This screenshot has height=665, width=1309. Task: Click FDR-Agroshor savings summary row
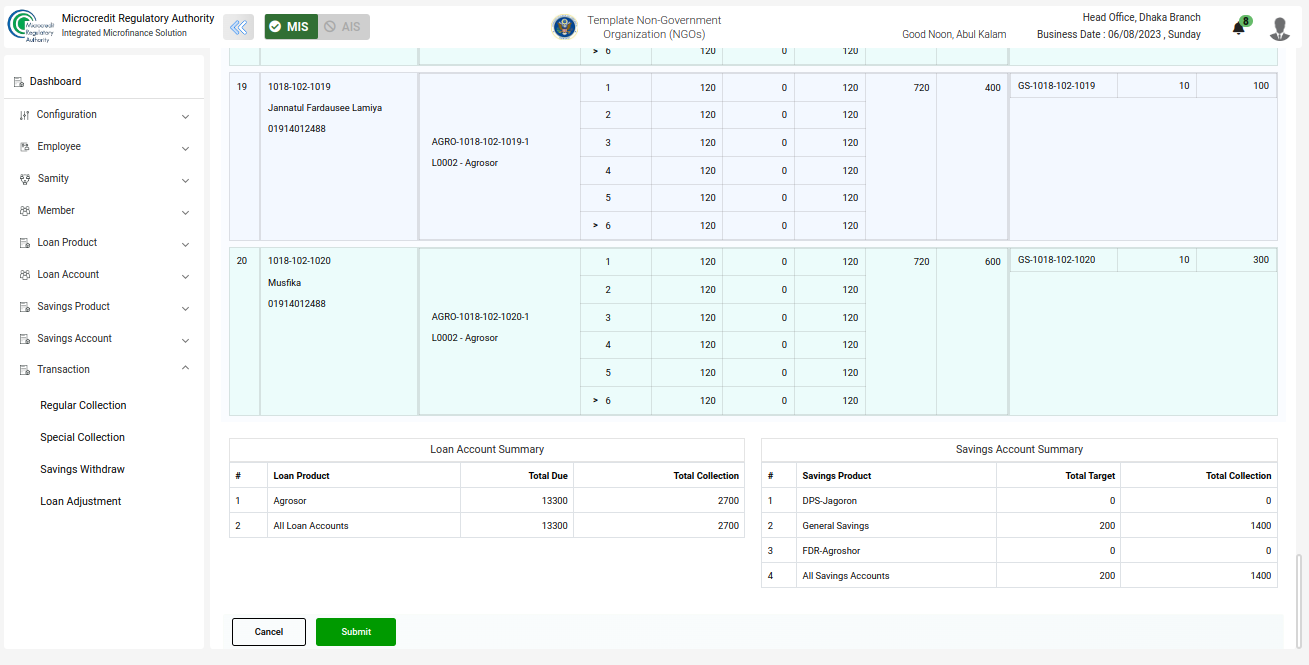1019,551
